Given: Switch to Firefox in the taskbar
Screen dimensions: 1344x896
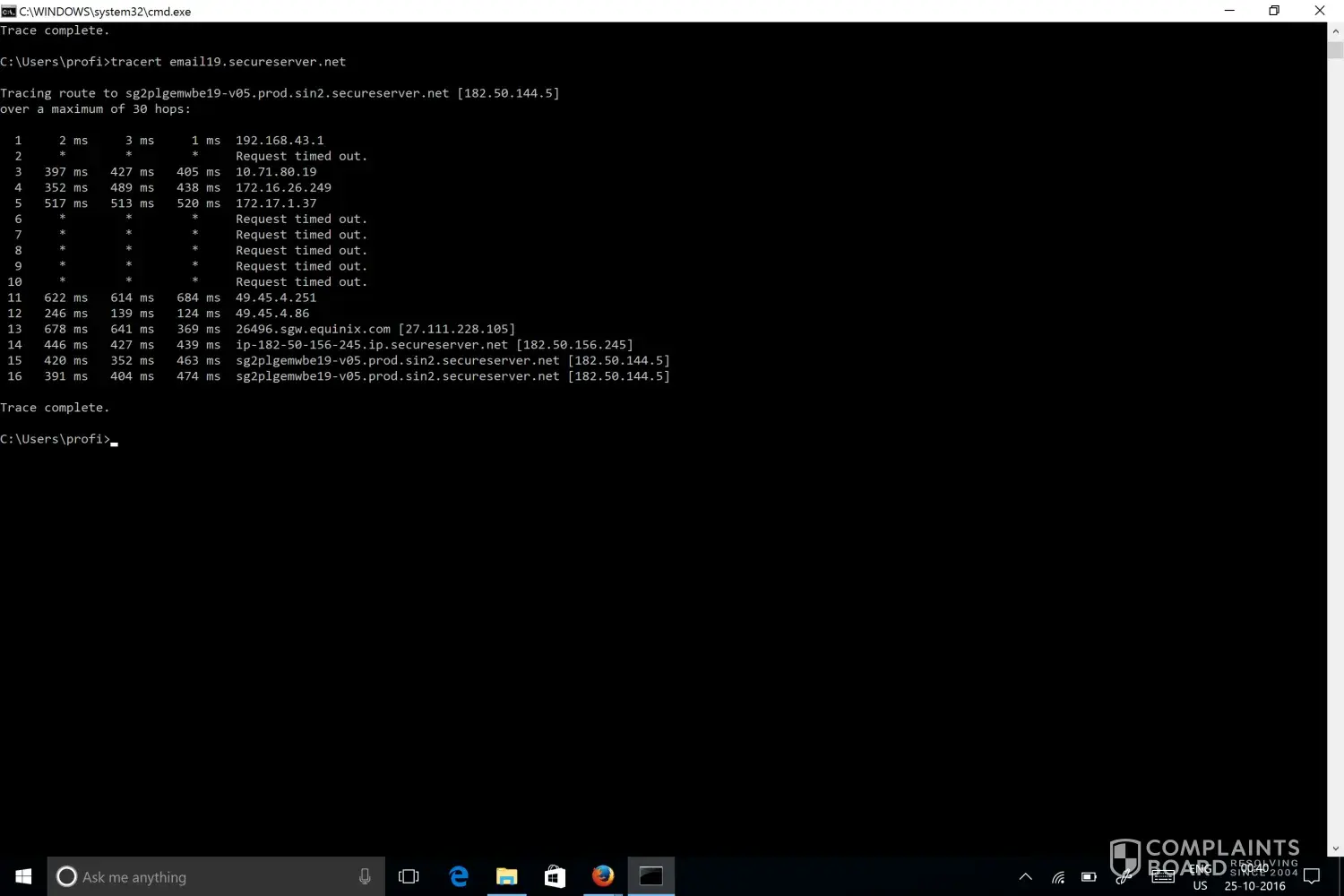Looking at the screenshot, I should [603, 876].
